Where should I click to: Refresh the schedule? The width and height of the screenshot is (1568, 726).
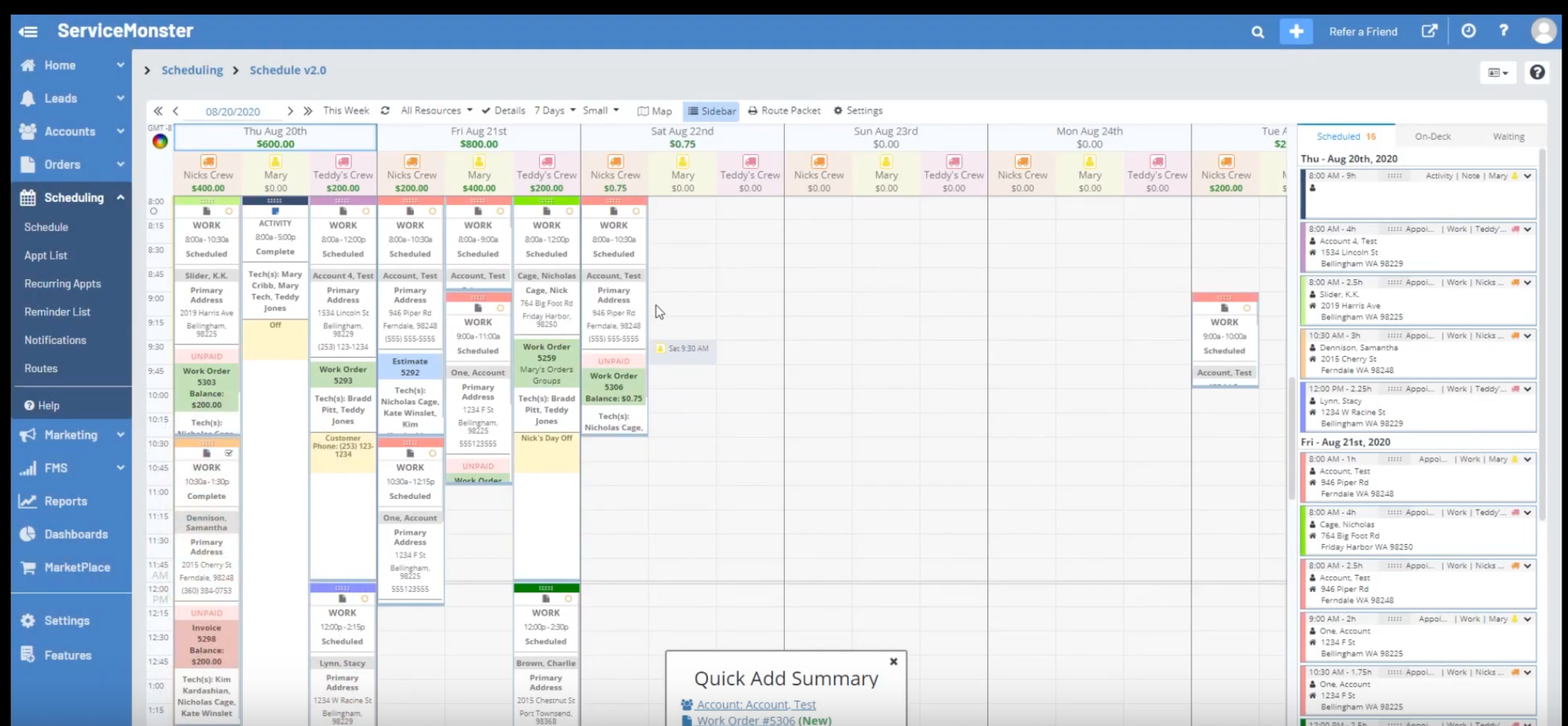[385, 111]
